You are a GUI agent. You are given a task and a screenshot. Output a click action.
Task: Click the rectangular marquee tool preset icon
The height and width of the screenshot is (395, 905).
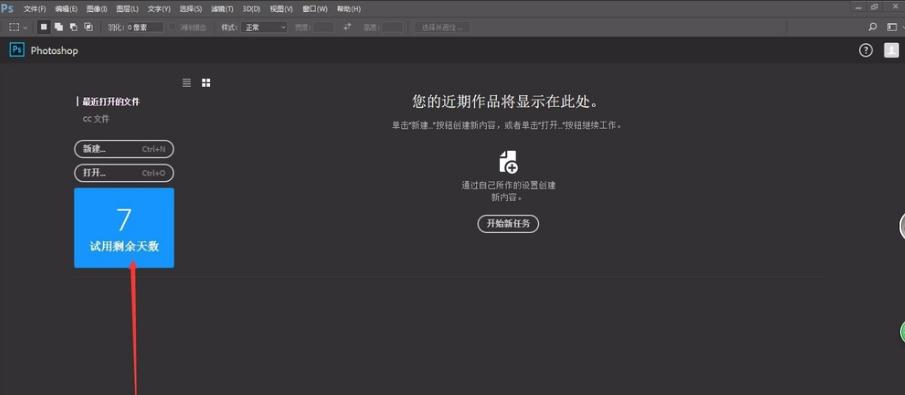14,27
